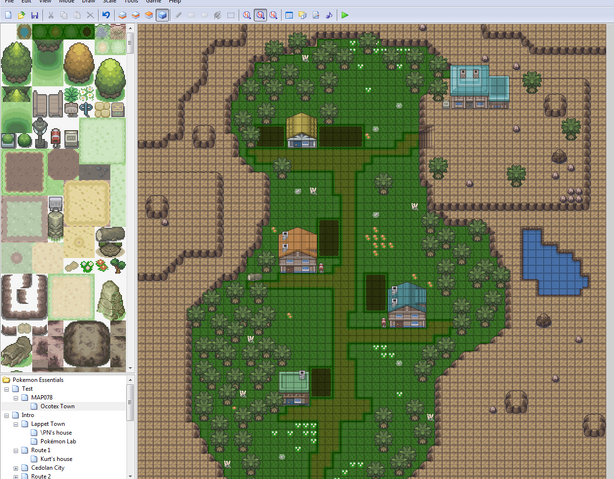Screen dimensions: 614x479
Task: Expand the Cedolan City tree node
Action: pyautogui.click(x=16, y=468)
